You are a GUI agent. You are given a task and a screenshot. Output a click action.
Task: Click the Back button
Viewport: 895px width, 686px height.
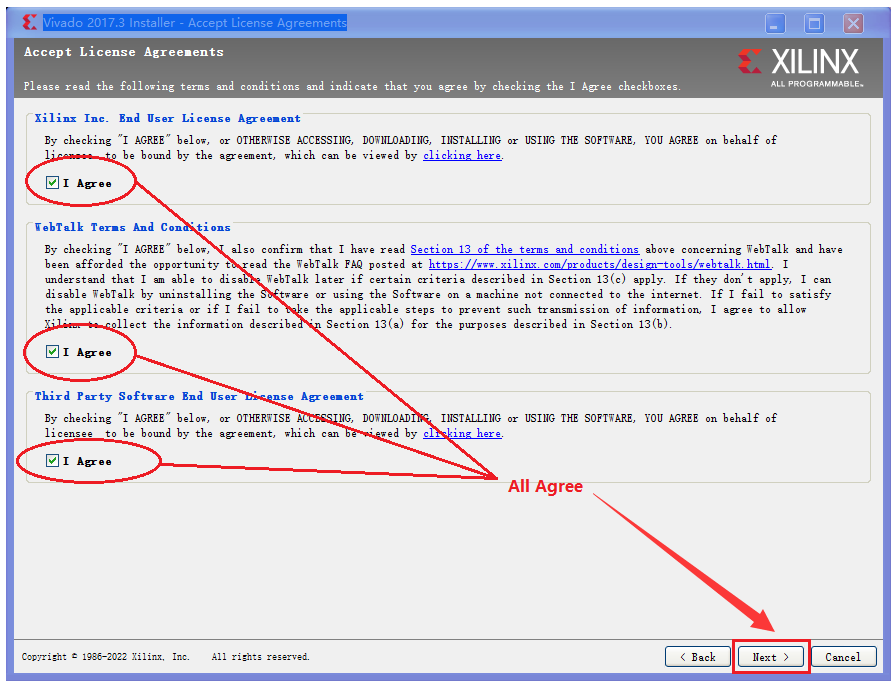point(698,657)
